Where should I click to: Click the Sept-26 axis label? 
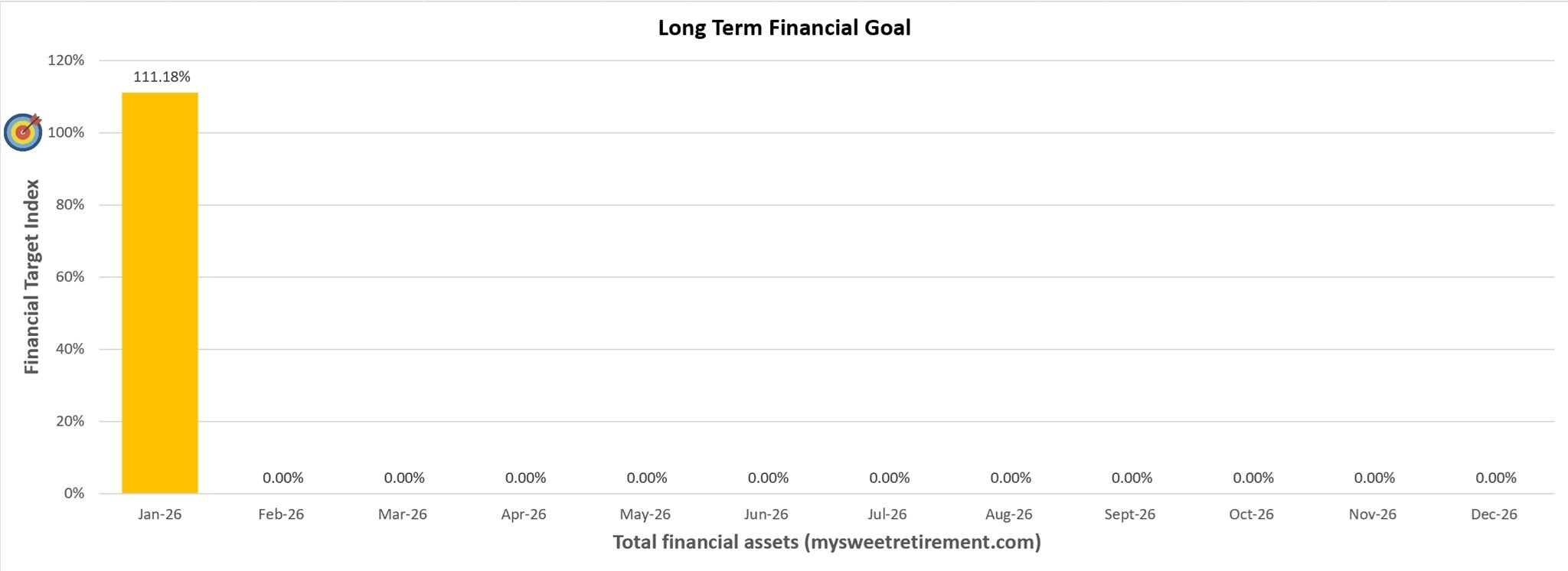(x=1130, y=514)
